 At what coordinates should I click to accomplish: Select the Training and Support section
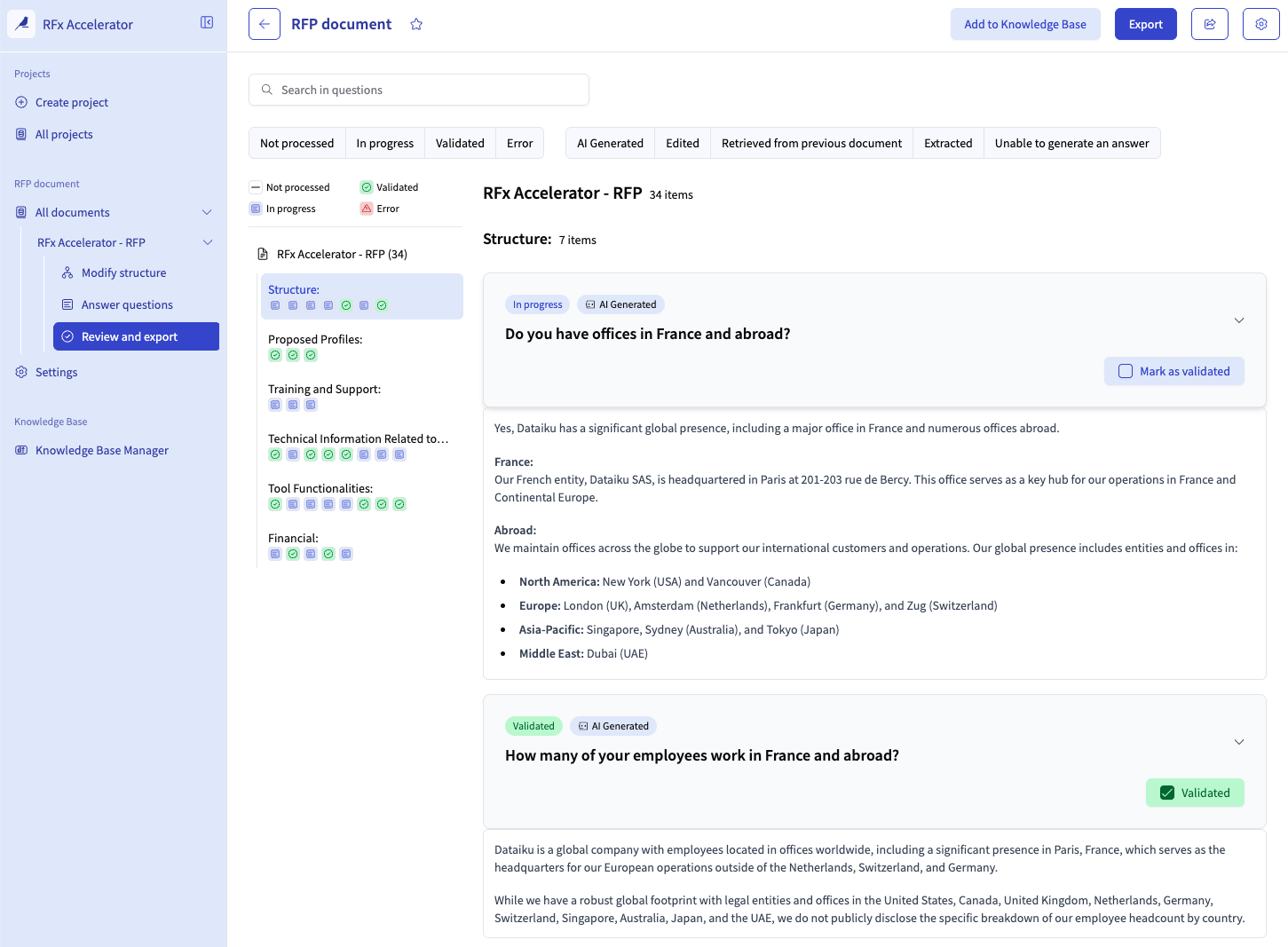point(362,396)
